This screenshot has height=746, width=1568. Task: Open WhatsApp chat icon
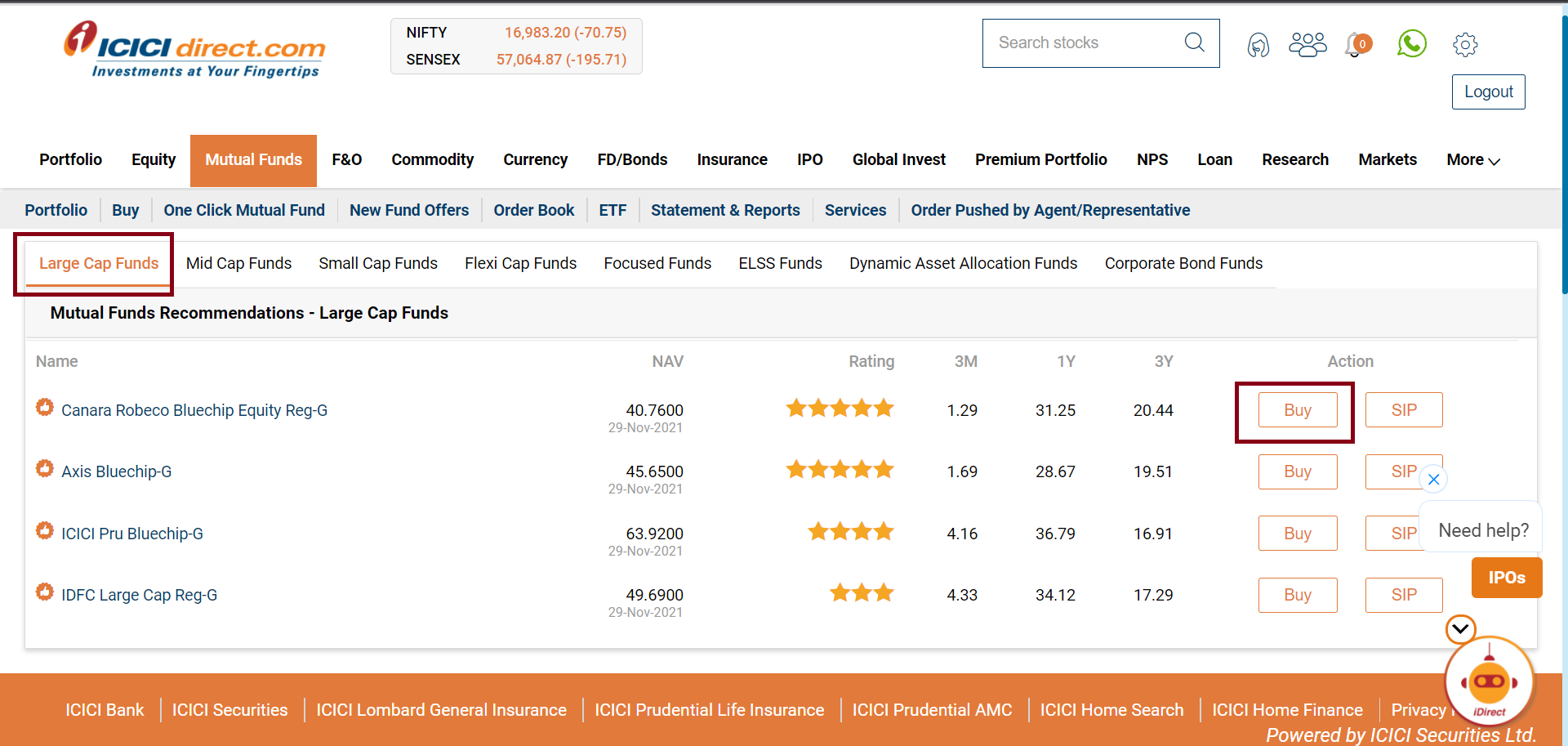(1411, 43)
